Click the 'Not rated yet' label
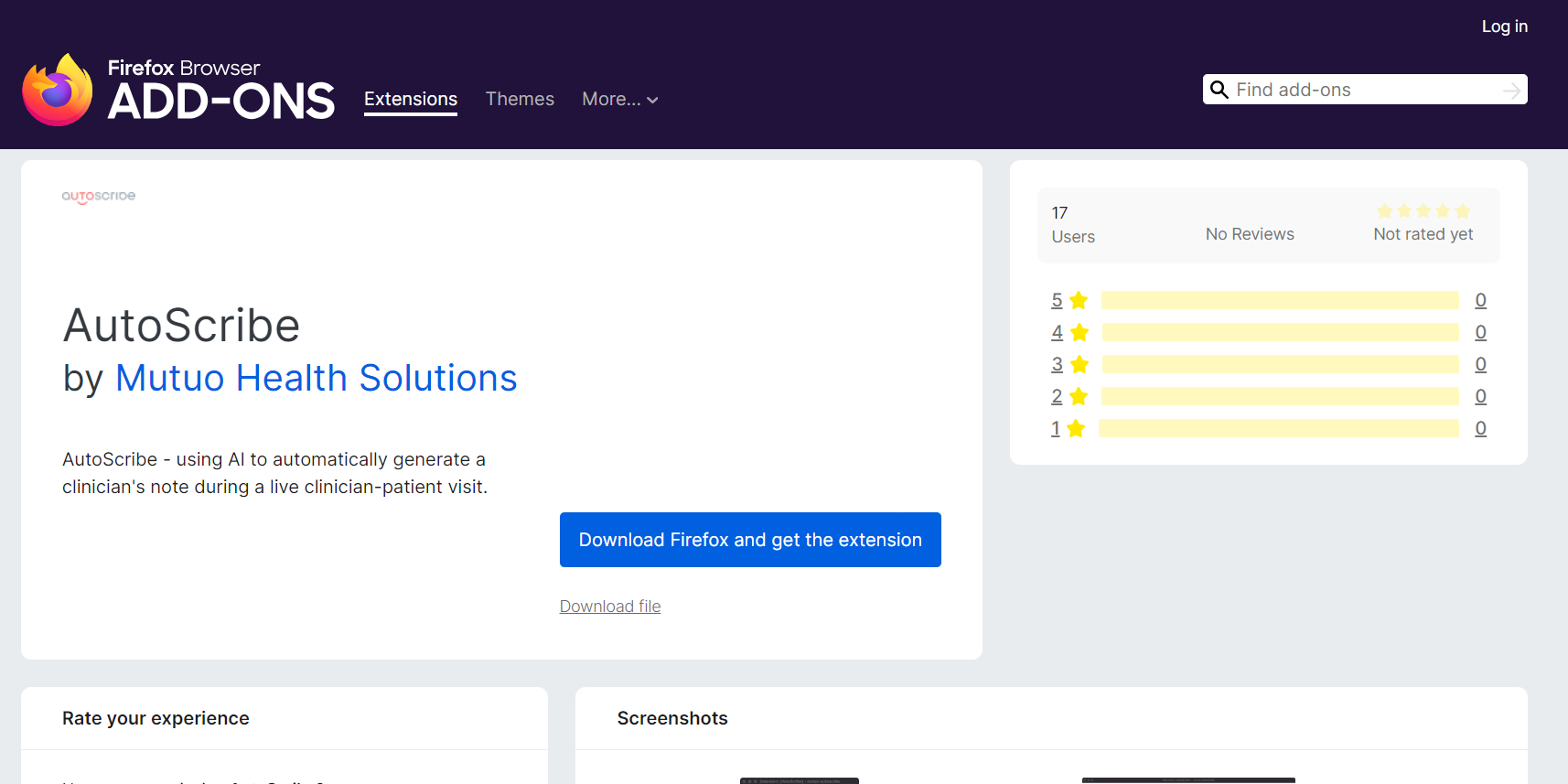This screenshot has width=1568, height=784. pyautogui.click(x=1423, y=234)
